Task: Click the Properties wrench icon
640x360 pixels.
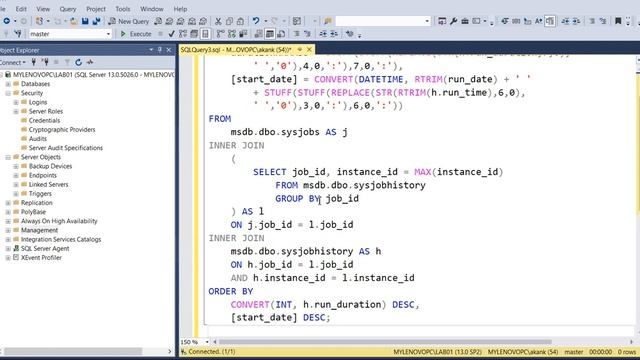Action: (453, 21)
